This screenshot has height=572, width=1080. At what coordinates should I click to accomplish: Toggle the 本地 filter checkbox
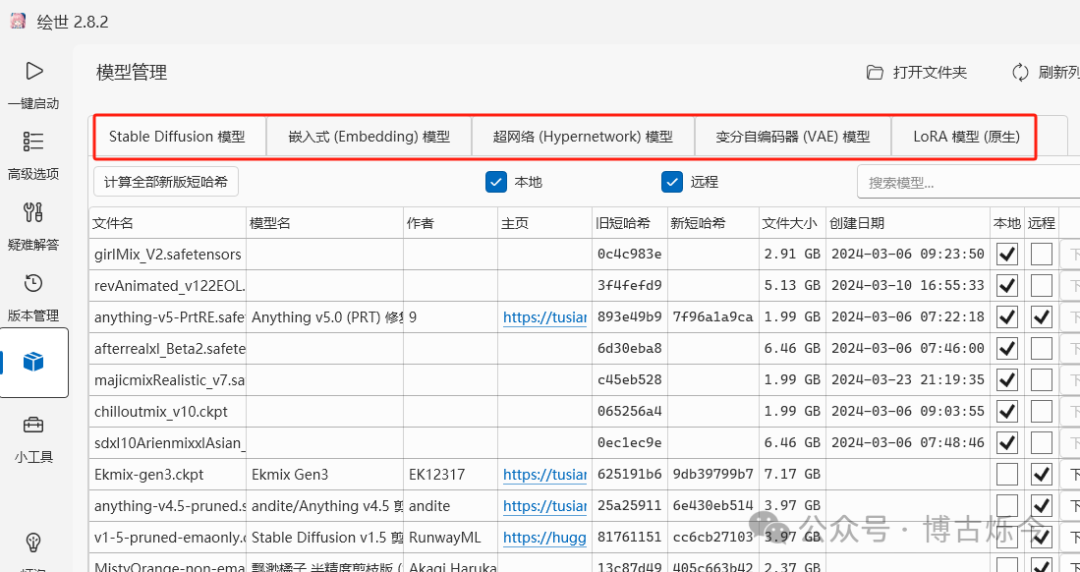497,182
